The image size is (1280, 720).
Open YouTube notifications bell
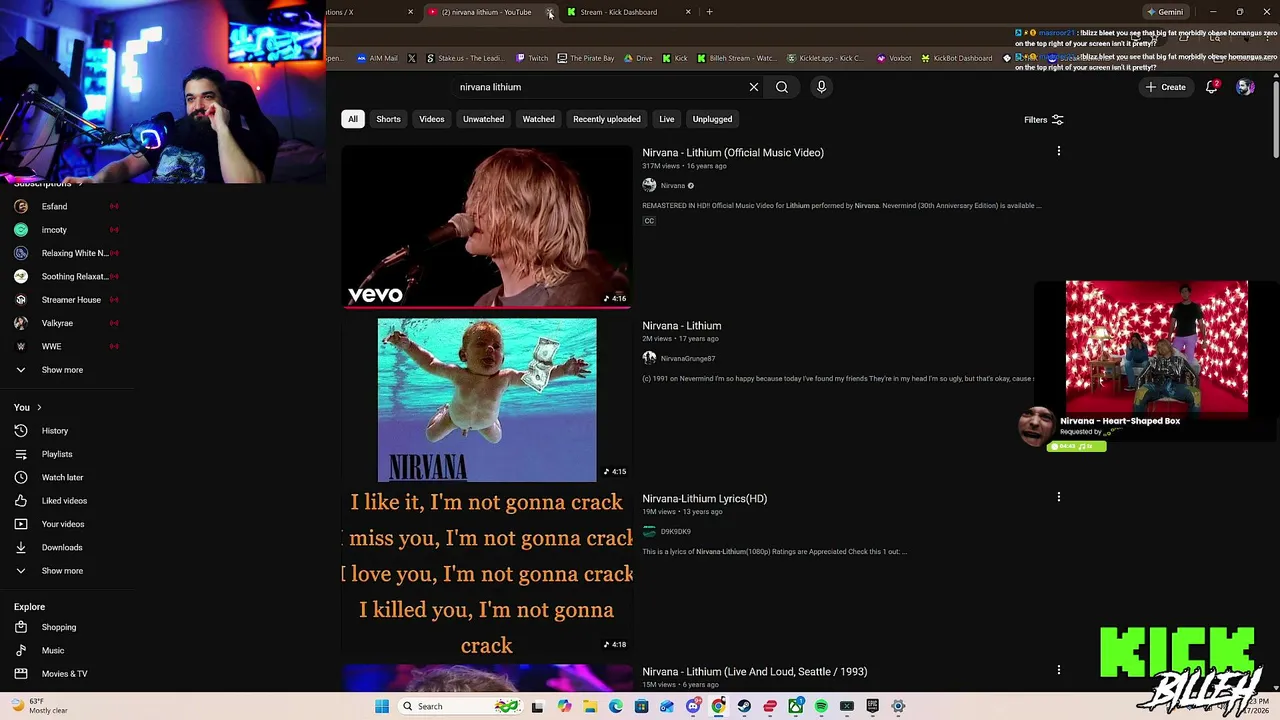[1212, 87]
